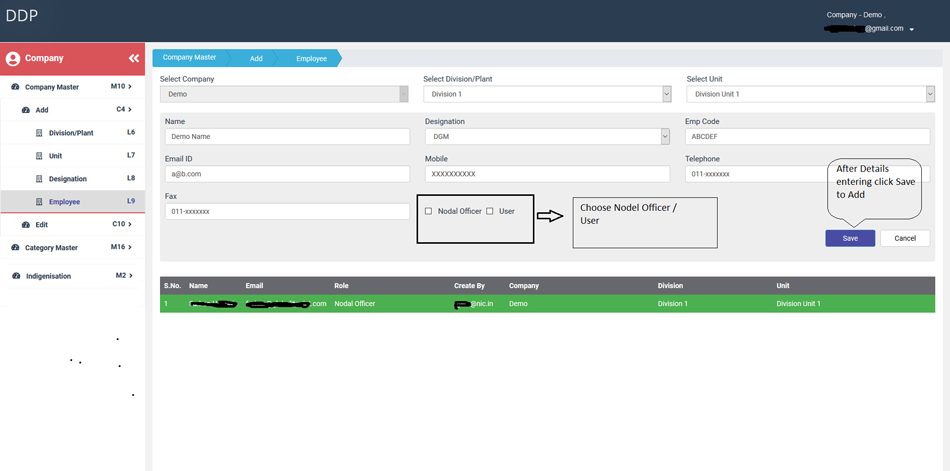Click the Designation building icon
This screenshot has width=950, height=471.
point(40,179)
